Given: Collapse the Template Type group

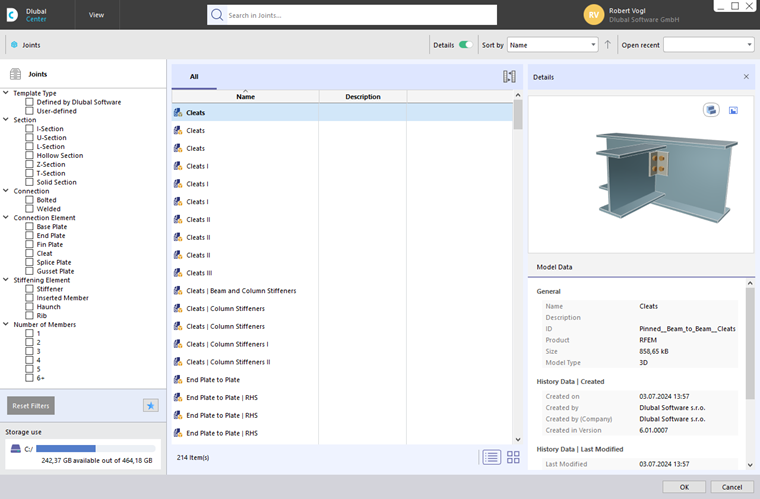Looking at the screenshot, I should [6, 93].
